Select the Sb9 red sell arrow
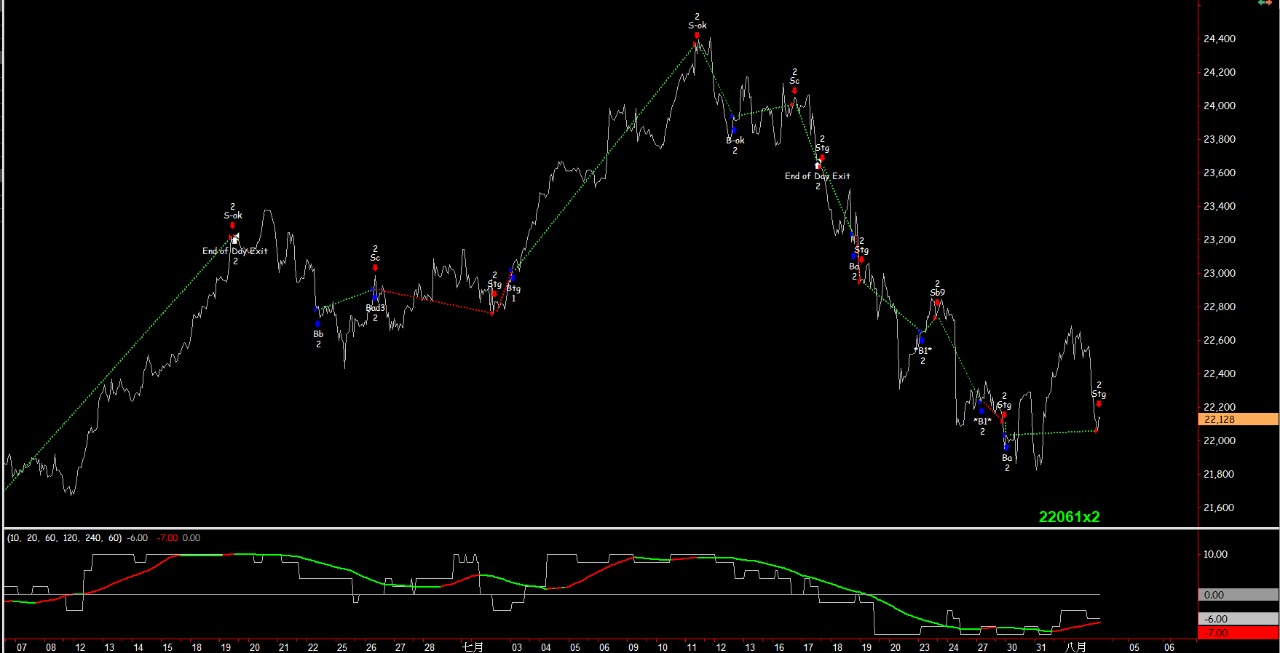This screenshot has height=653, width=1280. coord(937,303)
